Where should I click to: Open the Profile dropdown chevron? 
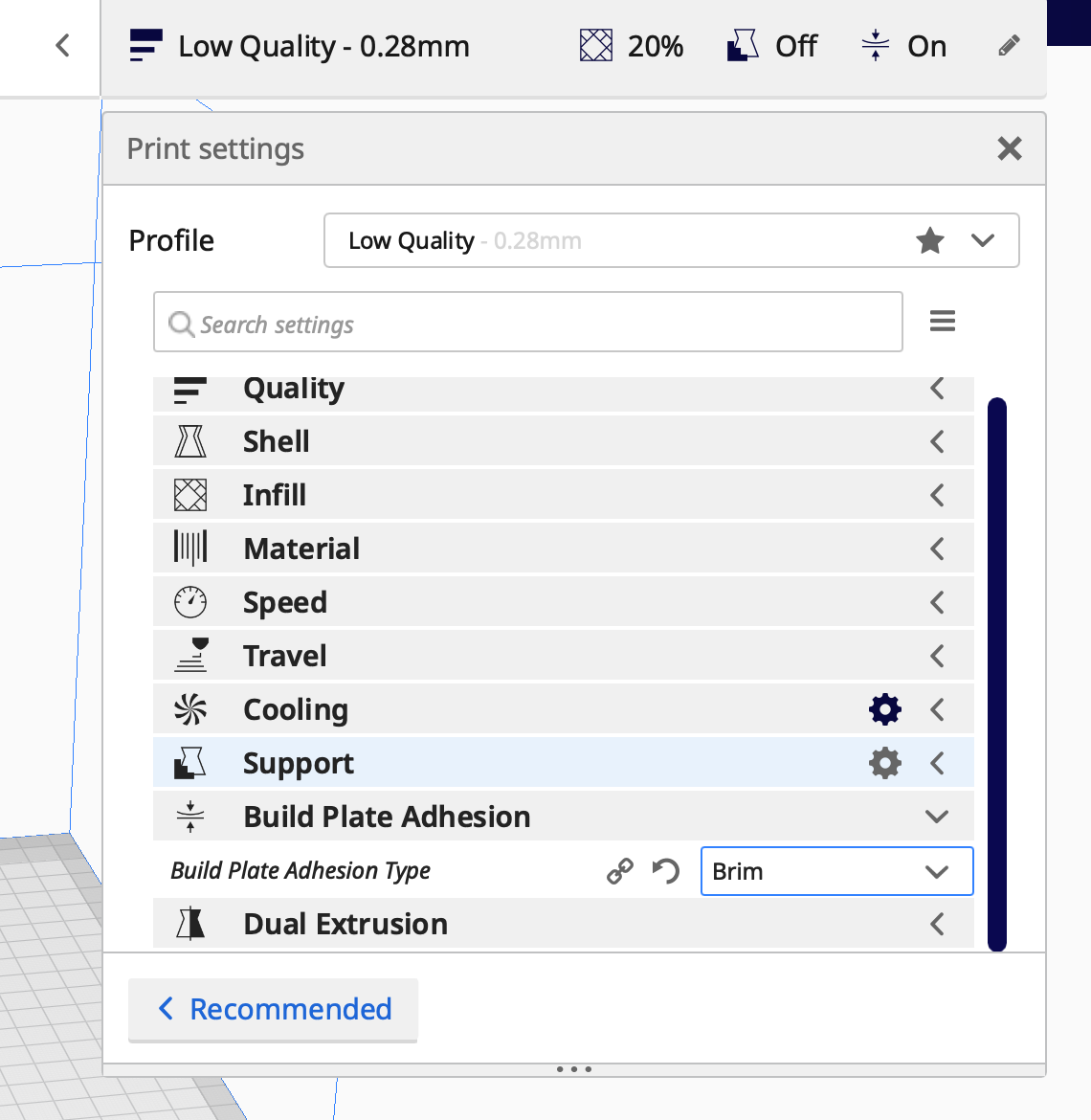point(983,240)
